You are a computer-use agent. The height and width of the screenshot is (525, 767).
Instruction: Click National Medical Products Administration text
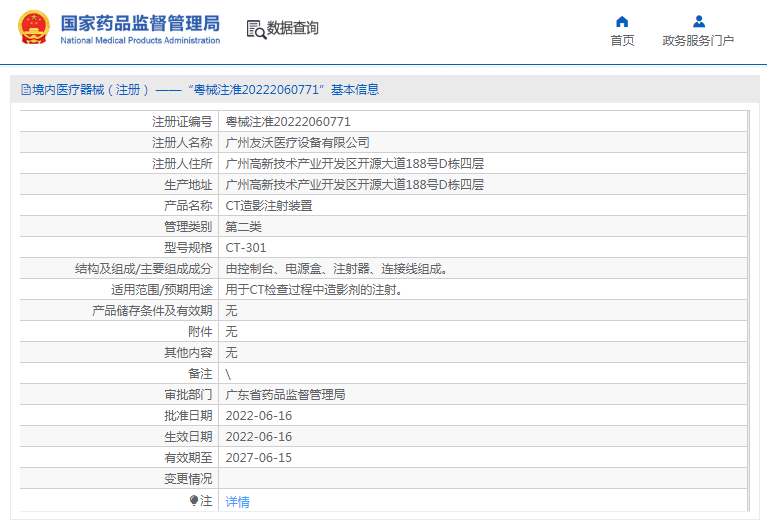(140, 41)
